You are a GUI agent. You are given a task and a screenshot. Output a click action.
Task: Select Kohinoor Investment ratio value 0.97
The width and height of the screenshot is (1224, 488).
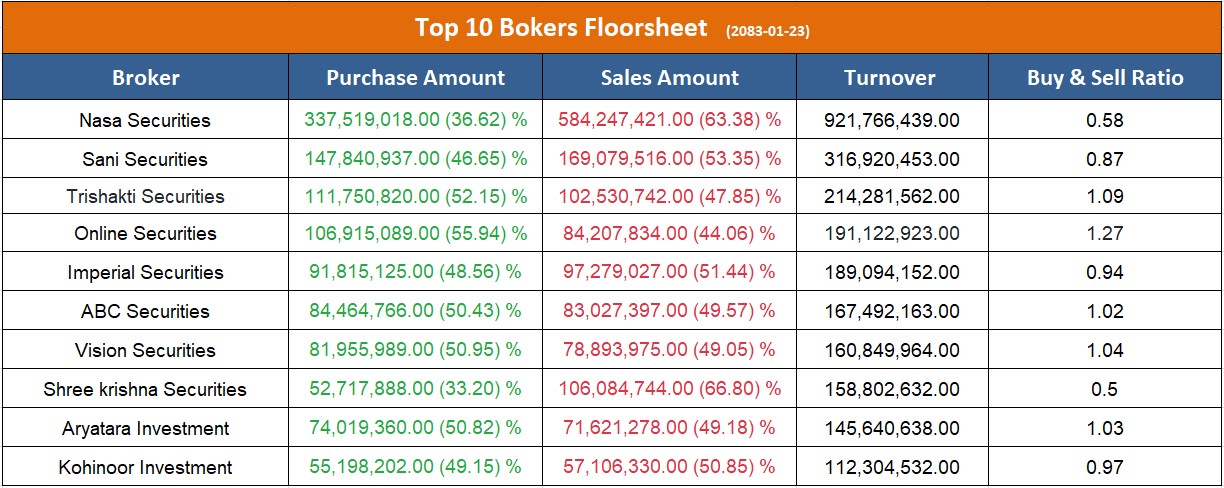click(x=1105, y=467)
